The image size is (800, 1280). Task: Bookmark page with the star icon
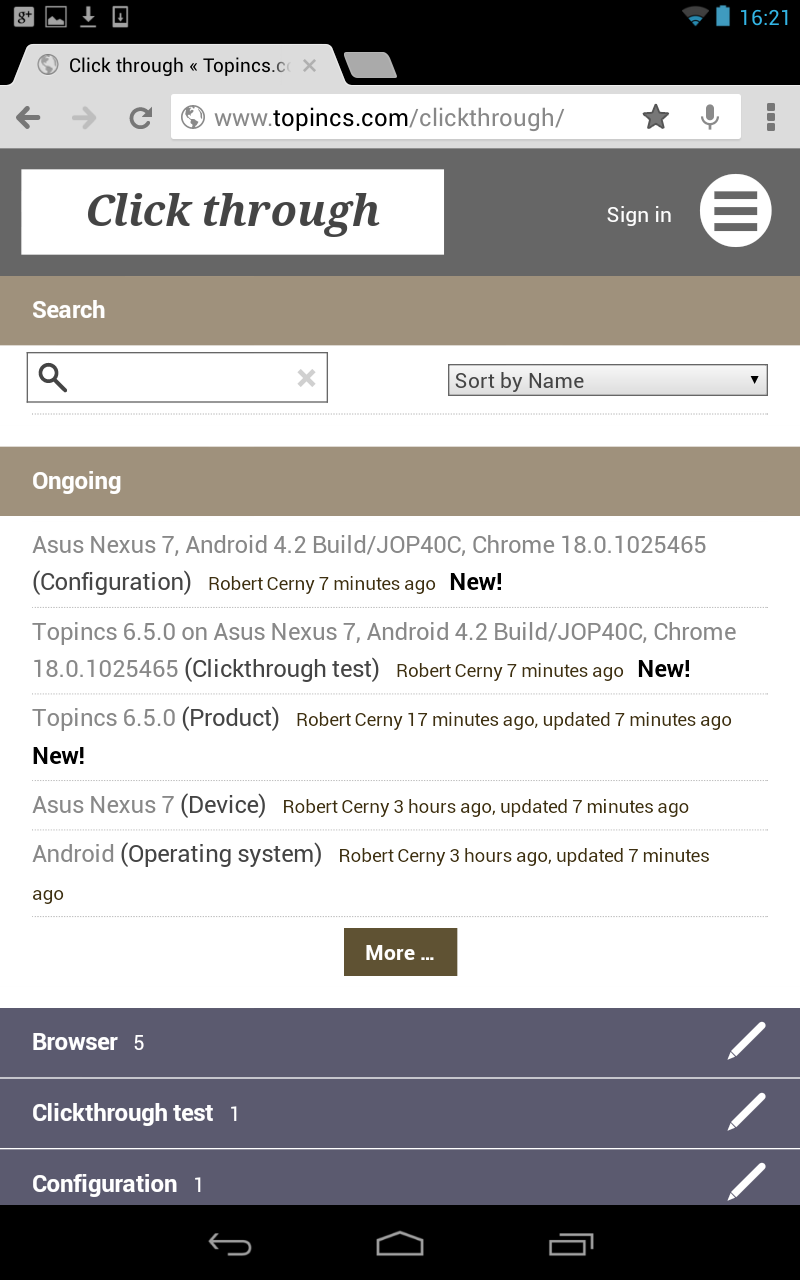pyautogui.click(x=656, y=118)
